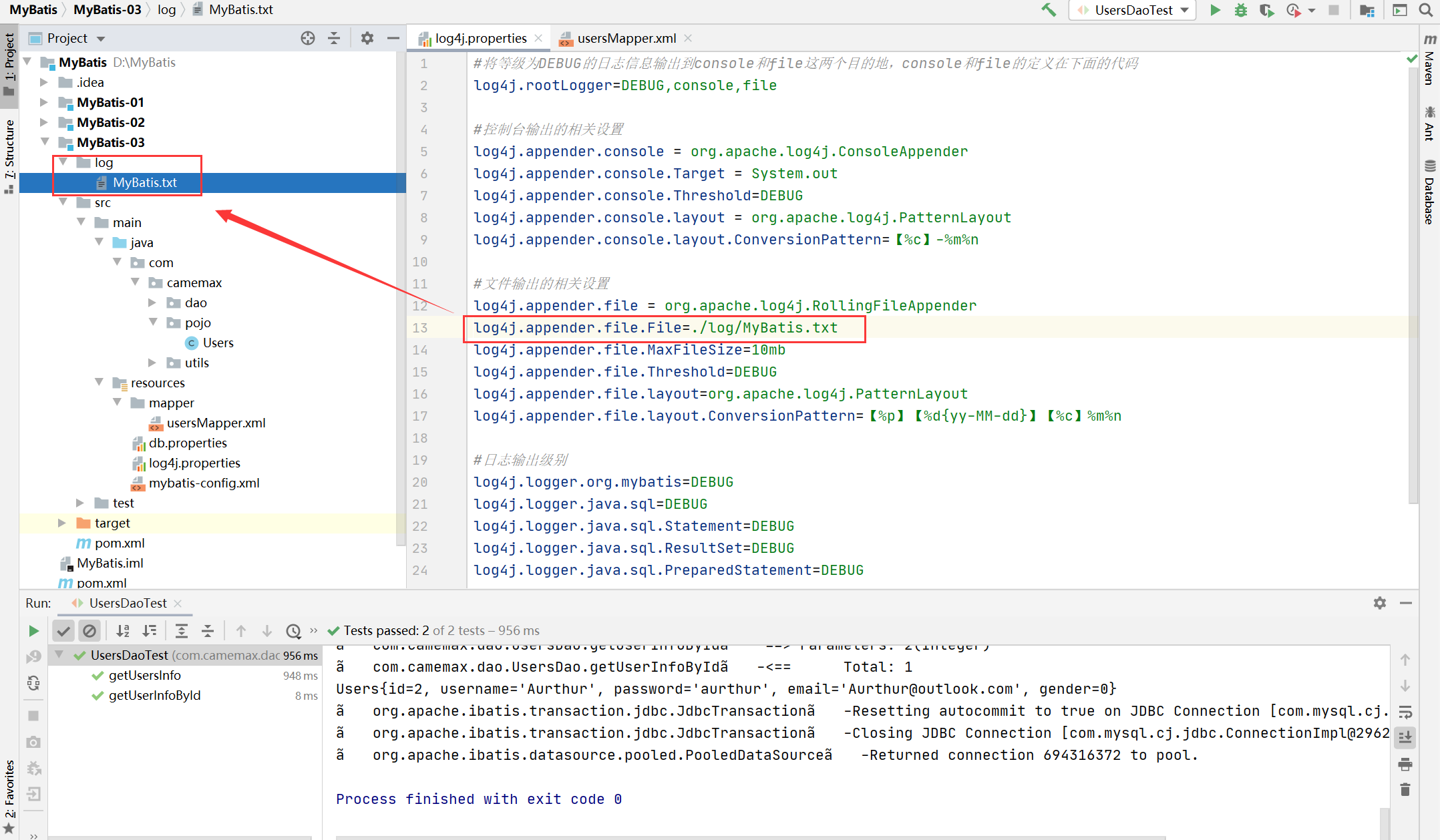Expand the dao package

[152, 302]
